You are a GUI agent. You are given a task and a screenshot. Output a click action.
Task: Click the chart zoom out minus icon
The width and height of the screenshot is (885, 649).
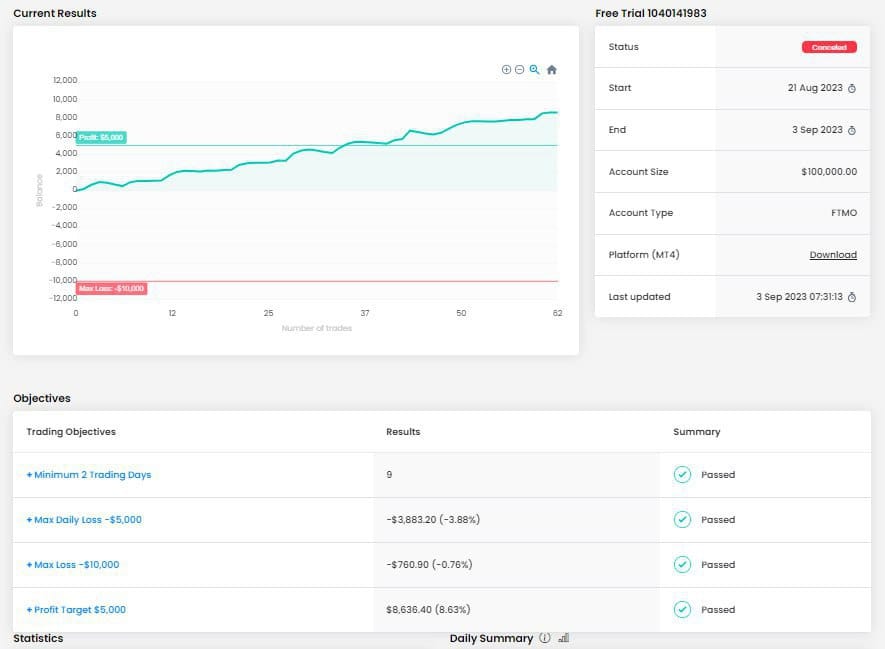click(x=519, y=69)
